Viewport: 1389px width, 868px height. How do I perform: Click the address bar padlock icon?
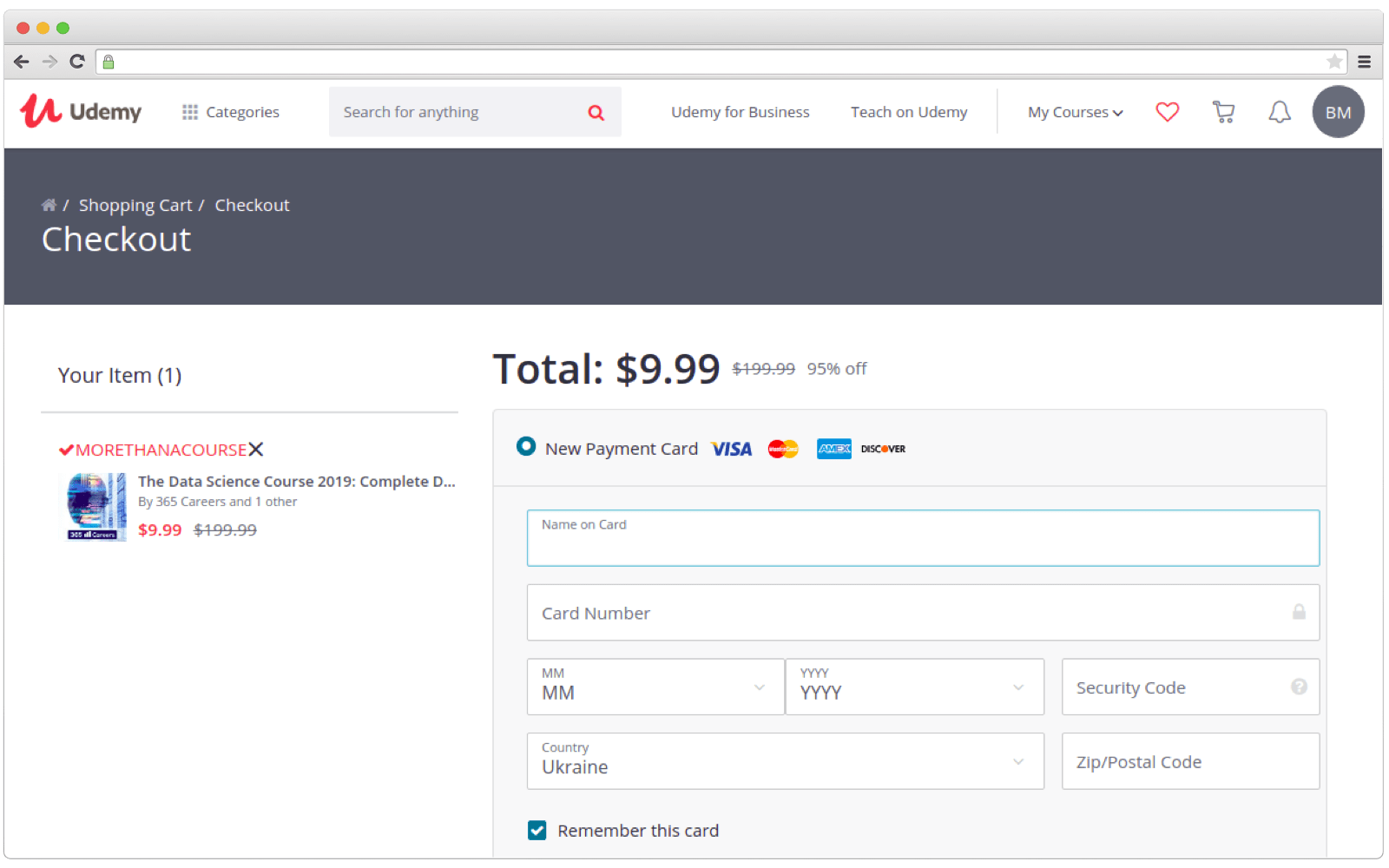(x=109, y=62)
